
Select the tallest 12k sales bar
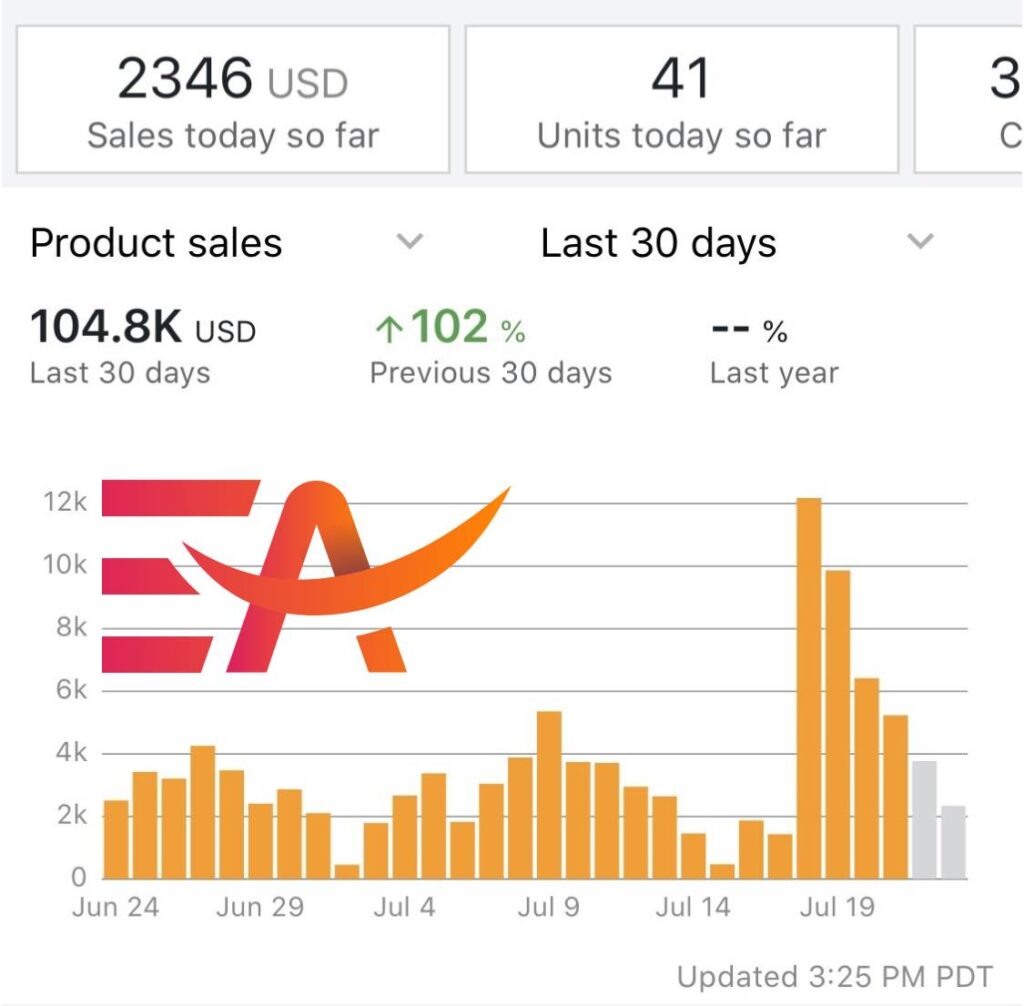click(809, 688)
